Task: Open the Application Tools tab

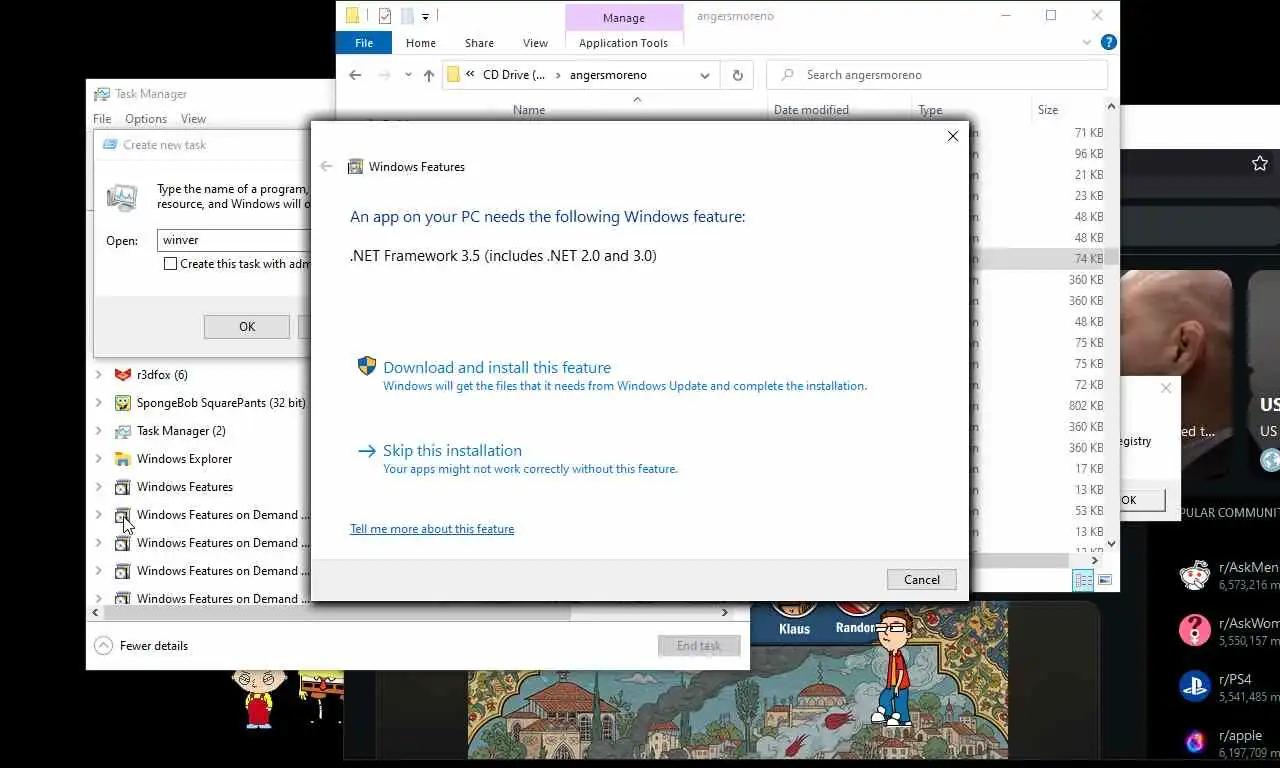Action: click(x=623, y=43)
